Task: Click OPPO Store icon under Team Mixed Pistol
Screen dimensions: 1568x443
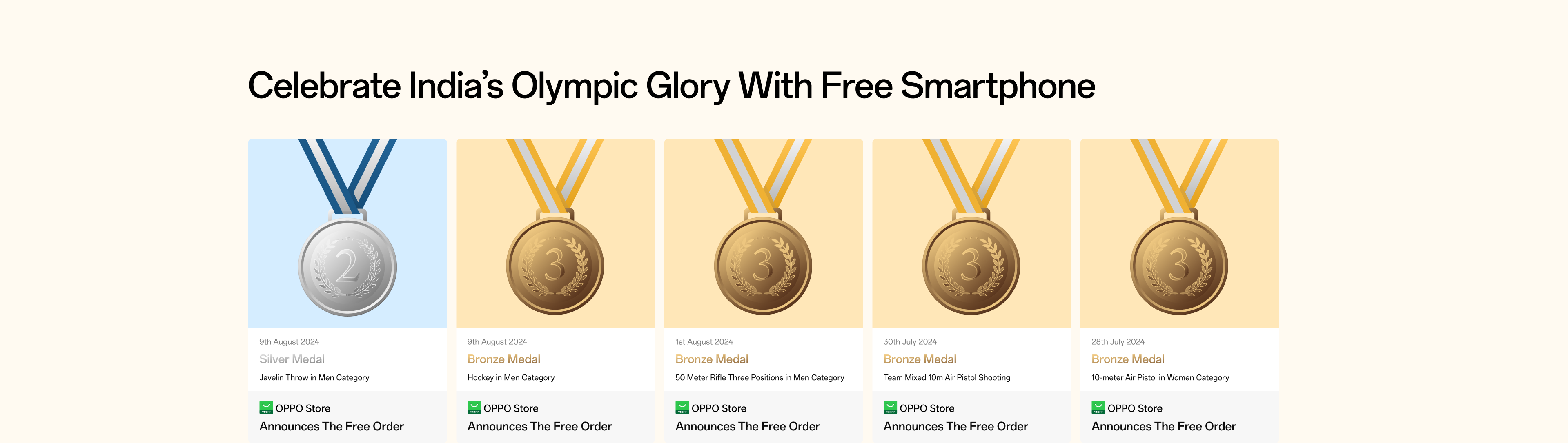Action: 890,407
